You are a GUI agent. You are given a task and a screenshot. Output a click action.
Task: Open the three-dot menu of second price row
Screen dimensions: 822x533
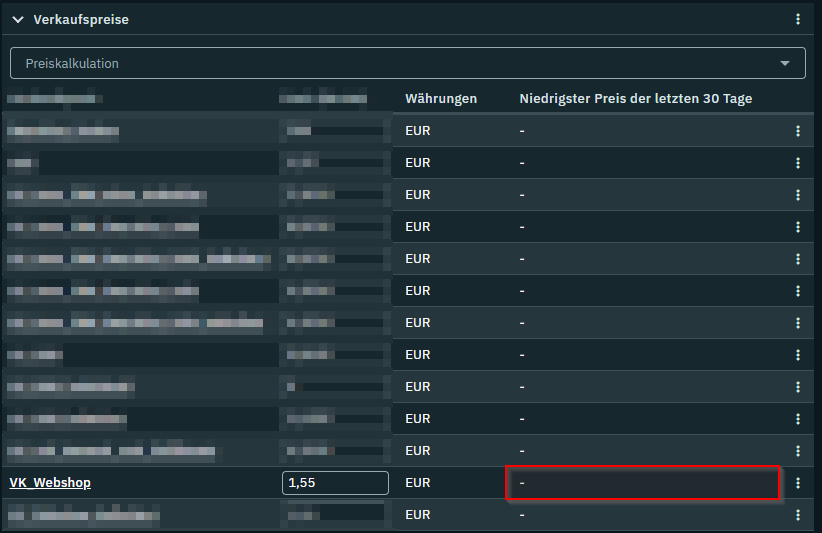coord(797,163)
